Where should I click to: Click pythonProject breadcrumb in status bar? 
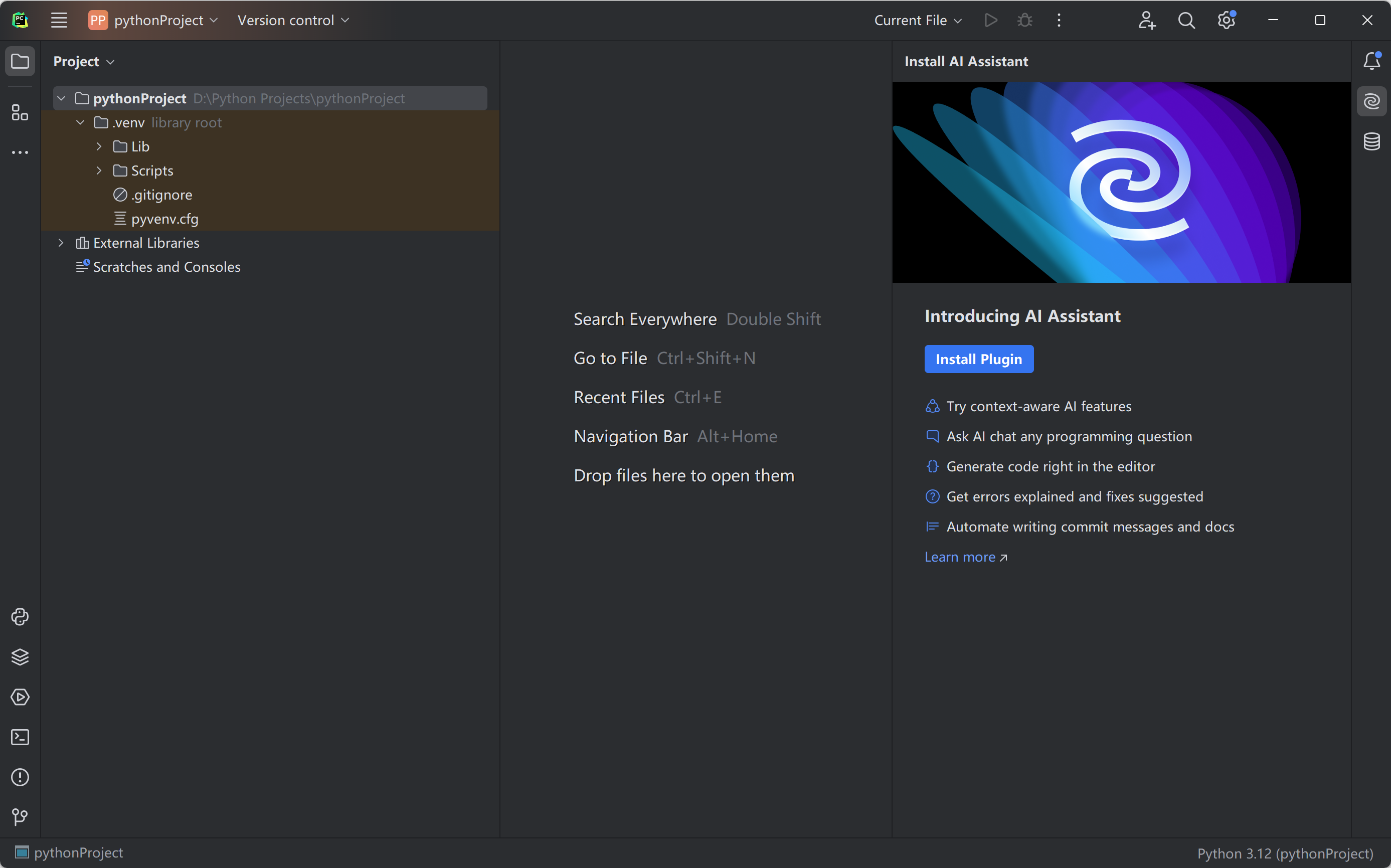click(79, 852)
